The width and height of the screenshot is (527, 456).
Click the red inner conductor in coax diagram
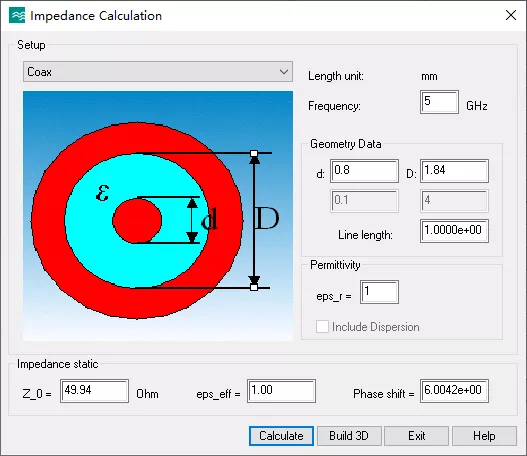tap(137, 221)
